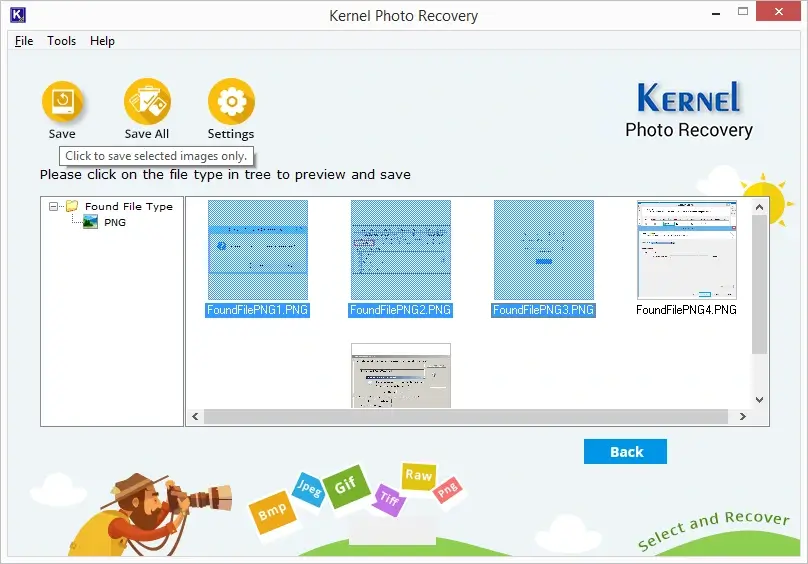
Task: Click the FoundFilePNG1.PNG file name
Action: pyautogui.click(x=257, y=310)
